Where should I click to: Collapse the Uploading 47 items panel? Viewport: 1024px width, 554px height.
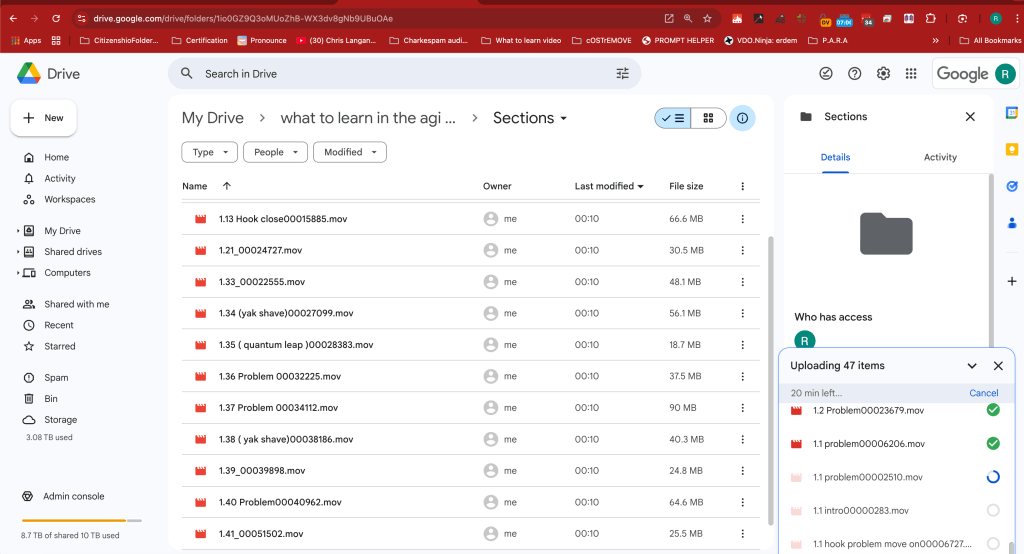coord(972,366)
